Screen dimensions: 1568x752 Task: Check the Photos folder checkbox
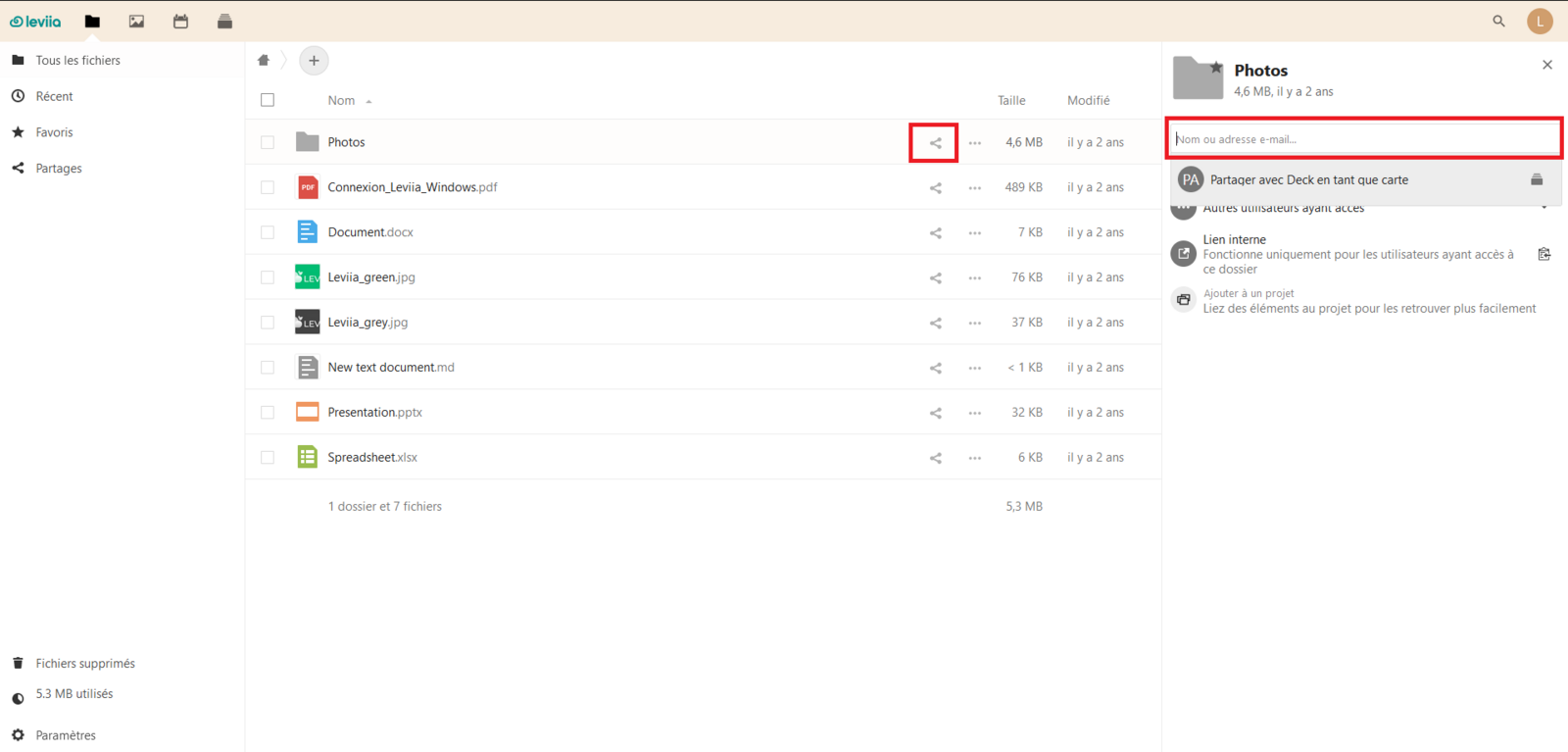click(268, 142)
